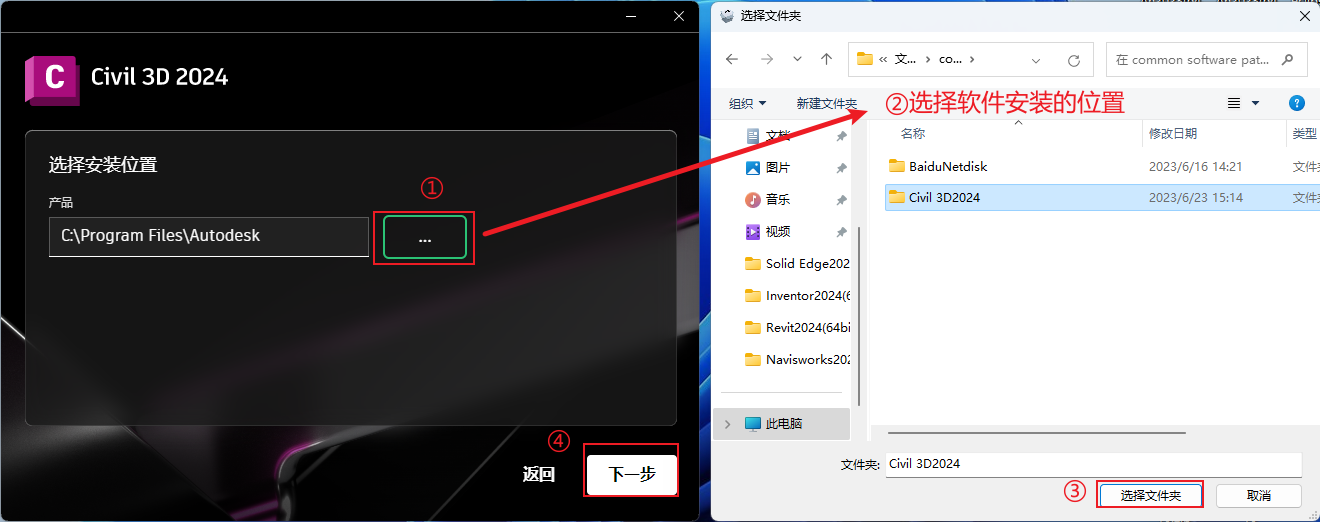Open the 组织 organize menu

coord(748,103)
